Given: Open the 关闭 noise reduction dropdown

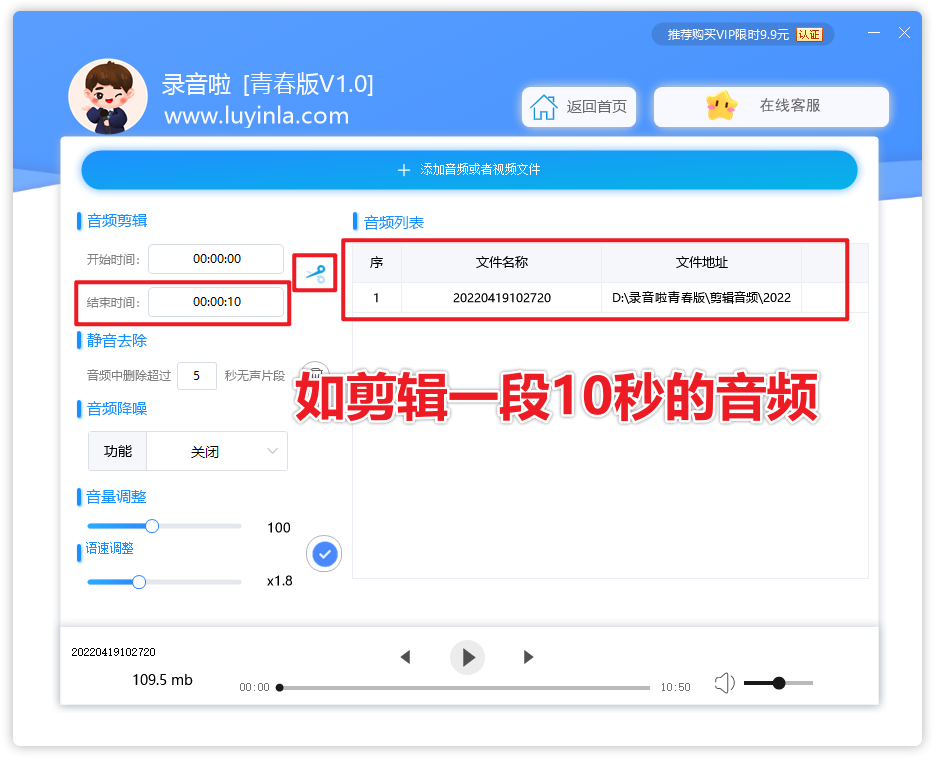Looking at the screenshot, I should 217,451.
